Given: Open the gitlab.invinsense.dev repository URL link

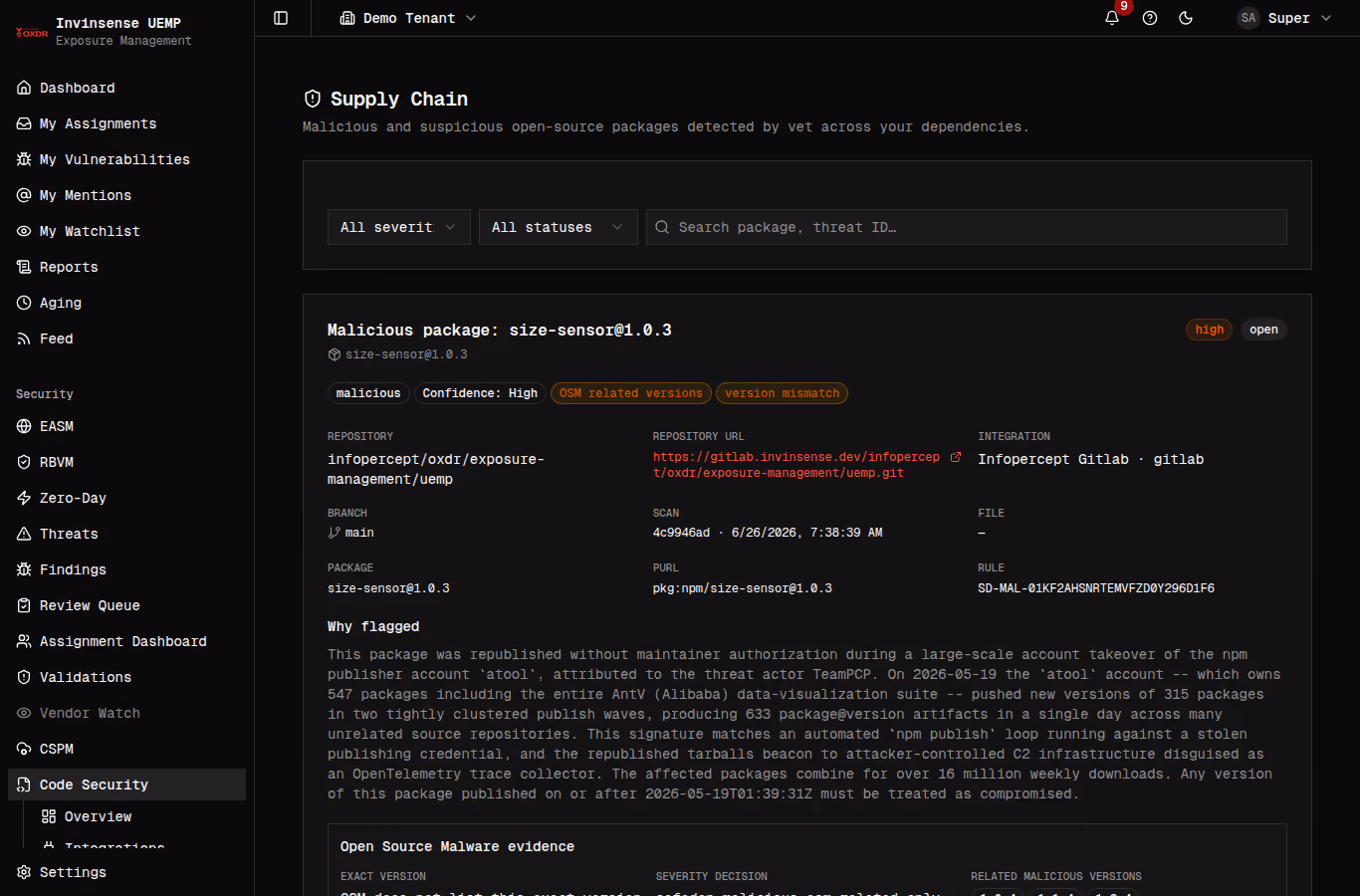Looking at the screenshot, I should (x=796, y=465).
